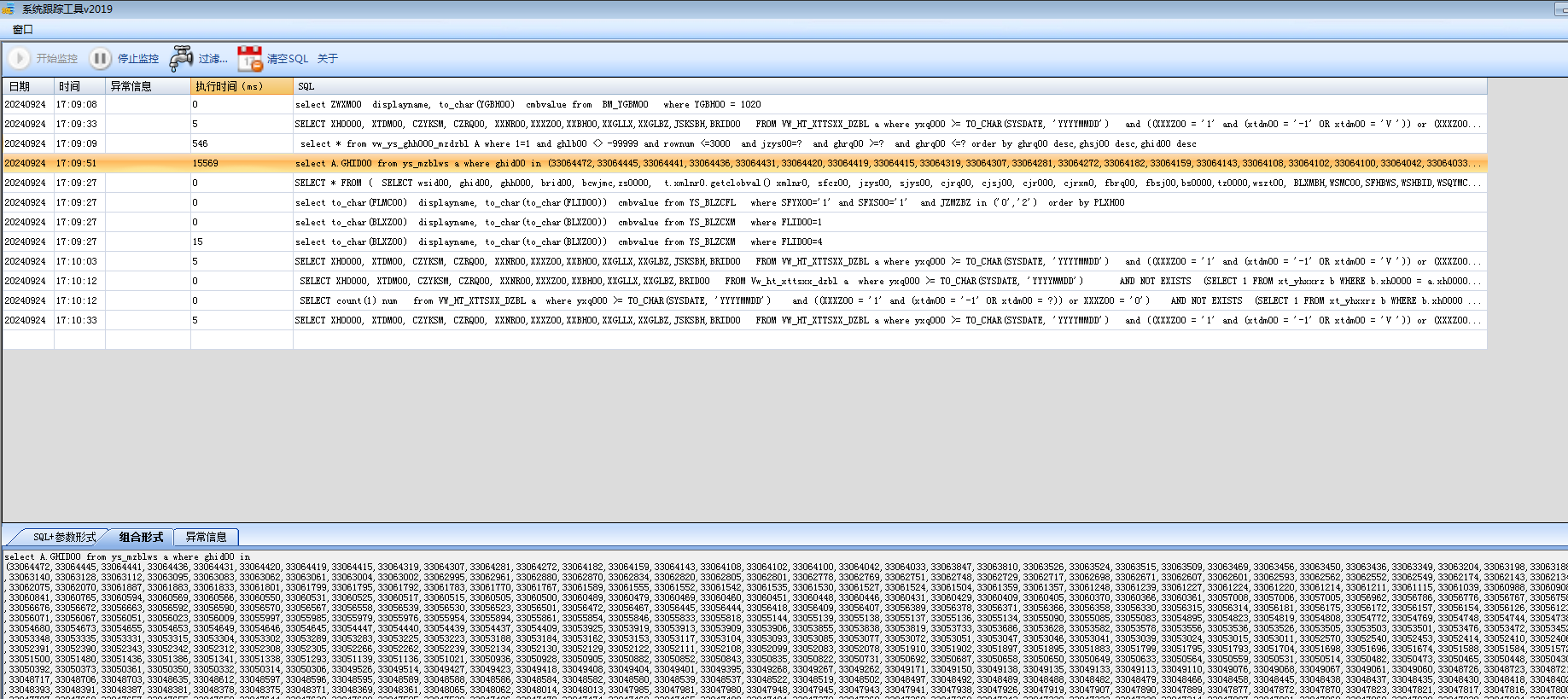Select the SQL cell starting "select ZWXM00 displayname"
The height and width of the screenshot is (699, 1568).
click(x=889, y=104)
